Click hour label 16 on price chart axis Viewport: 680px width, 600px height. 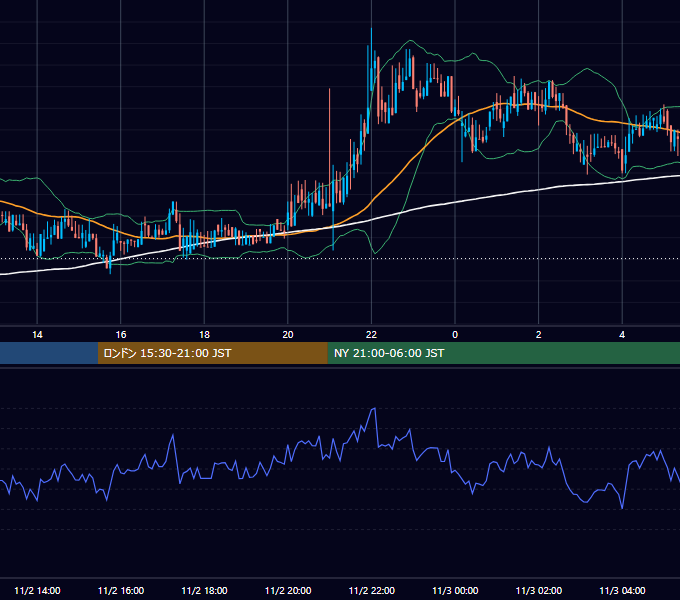(121, 335)
